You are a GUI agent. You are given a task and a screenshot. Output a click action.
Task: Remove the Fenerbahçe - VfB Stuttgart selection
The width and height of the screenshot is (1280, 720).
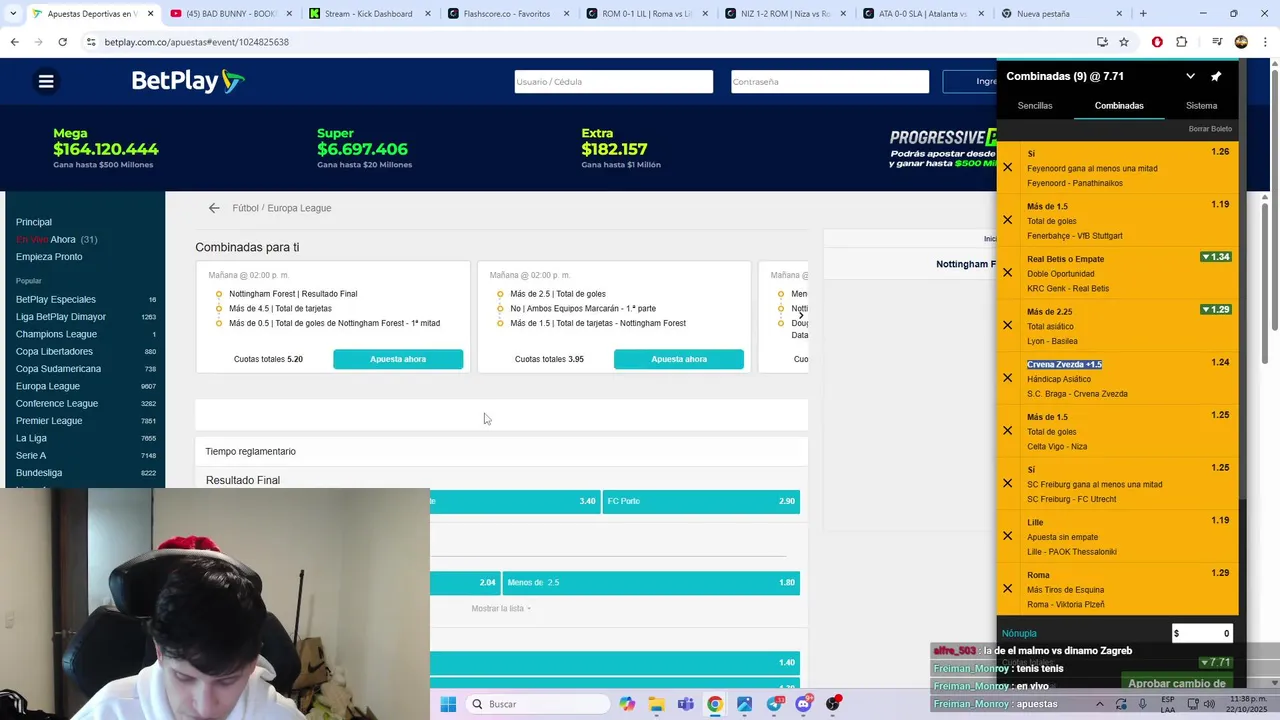[1008, 220]
